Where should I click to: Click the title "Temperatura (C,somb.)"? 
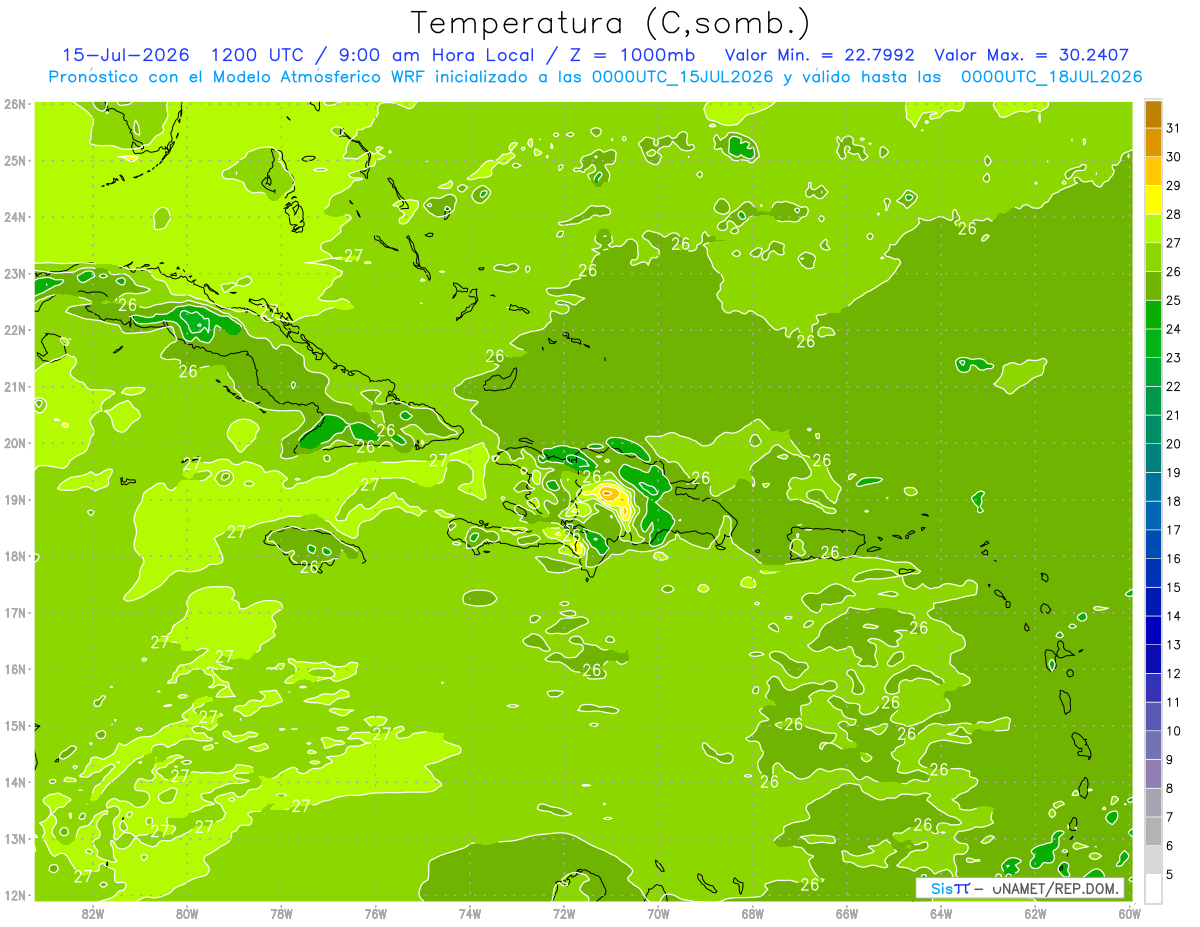[x=610, y=23]
